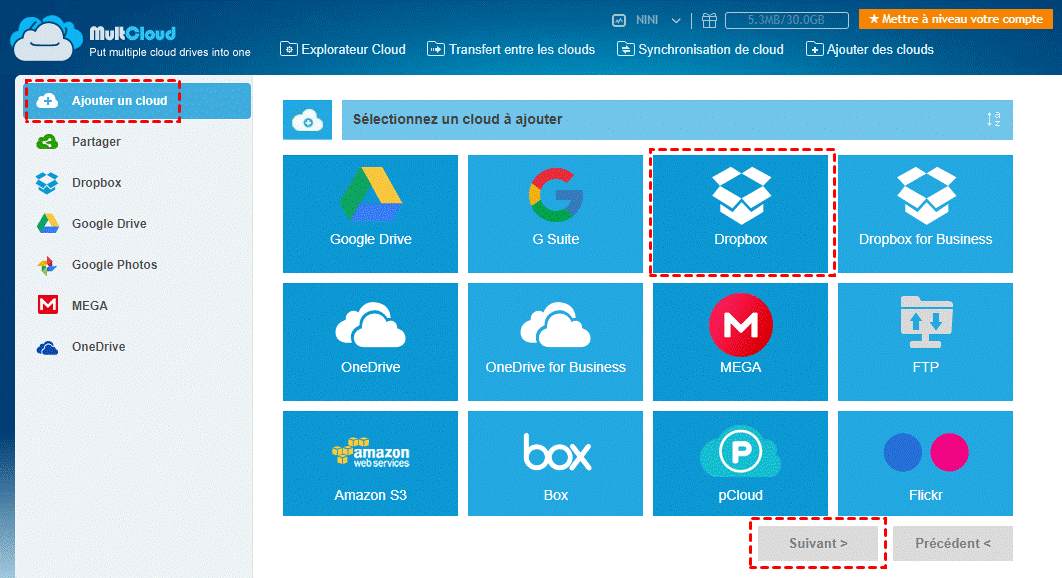Screen dimensions: 1062x578
Task: Click Mettre à niveau votre compte
Action: pos(956,19)
